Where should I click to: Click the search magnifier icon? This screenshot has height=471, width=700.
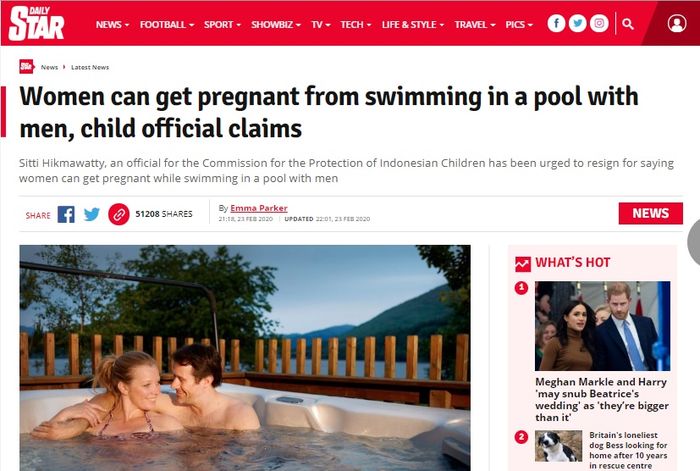[628, 24]
